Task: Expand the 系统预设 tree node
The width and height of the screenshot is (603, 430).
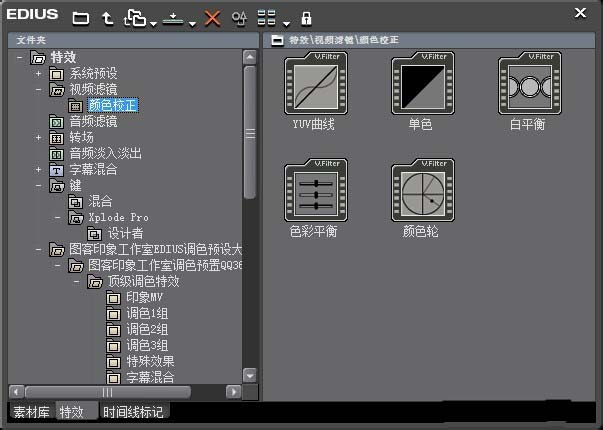Action: click(x=38, y=73)
